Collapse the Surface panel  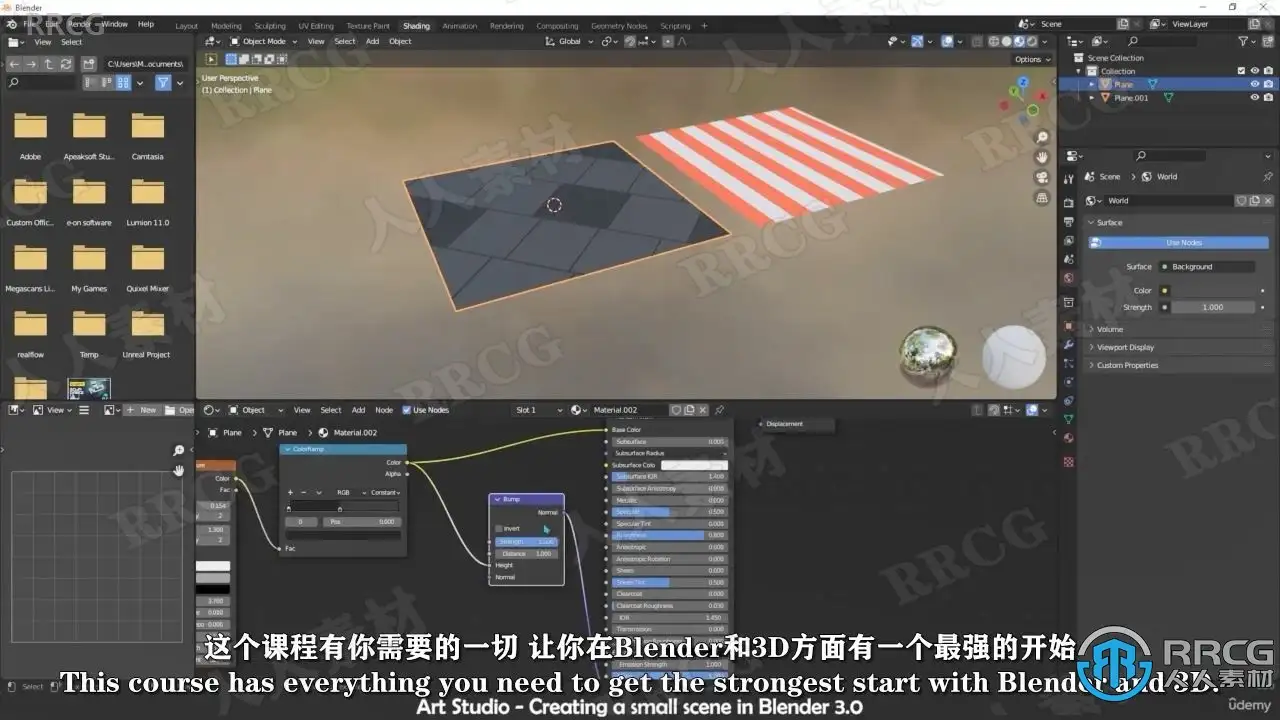coord(1109,223)
